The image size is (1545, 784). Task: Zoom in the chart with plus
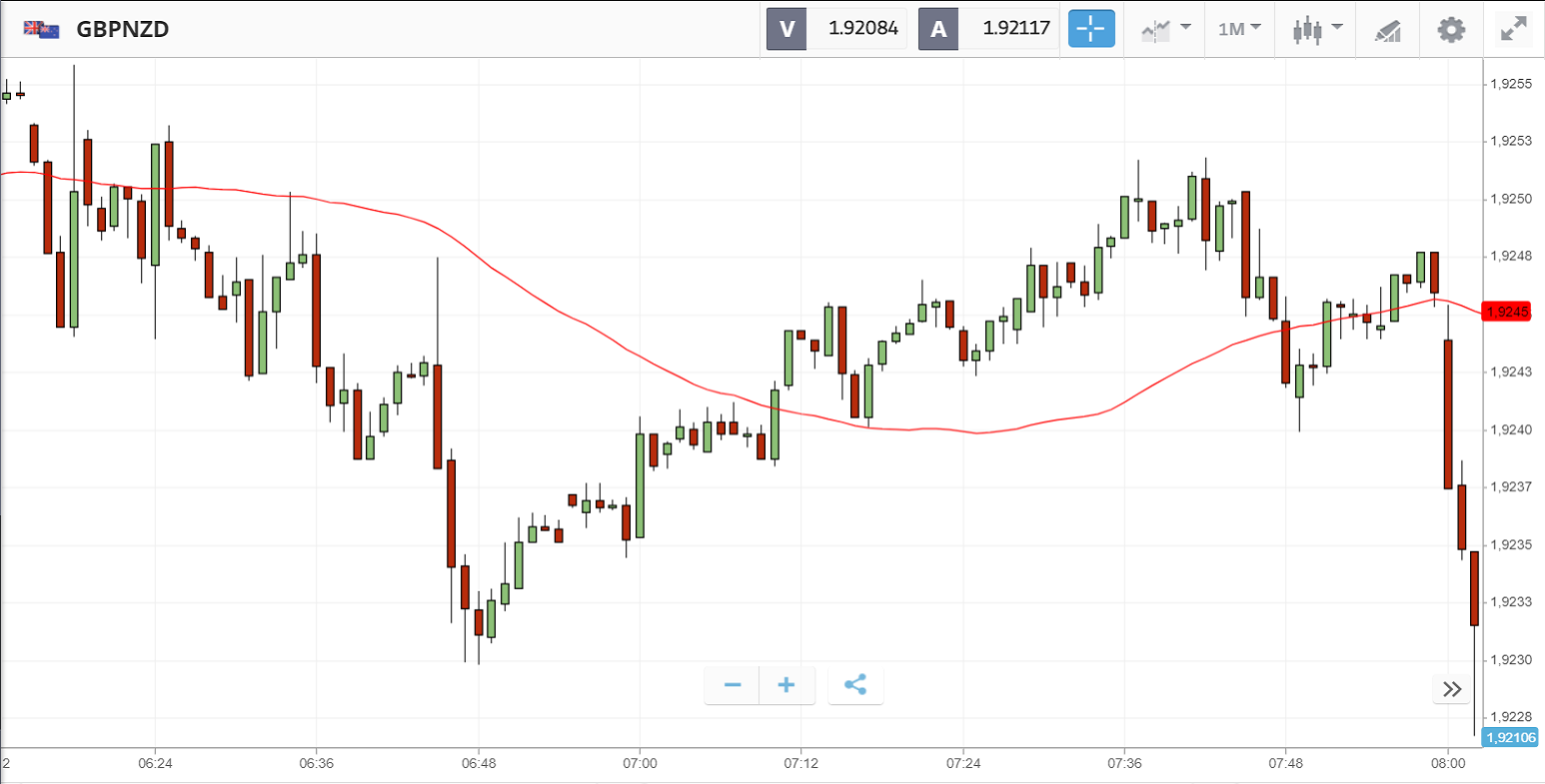click(786, 685)
